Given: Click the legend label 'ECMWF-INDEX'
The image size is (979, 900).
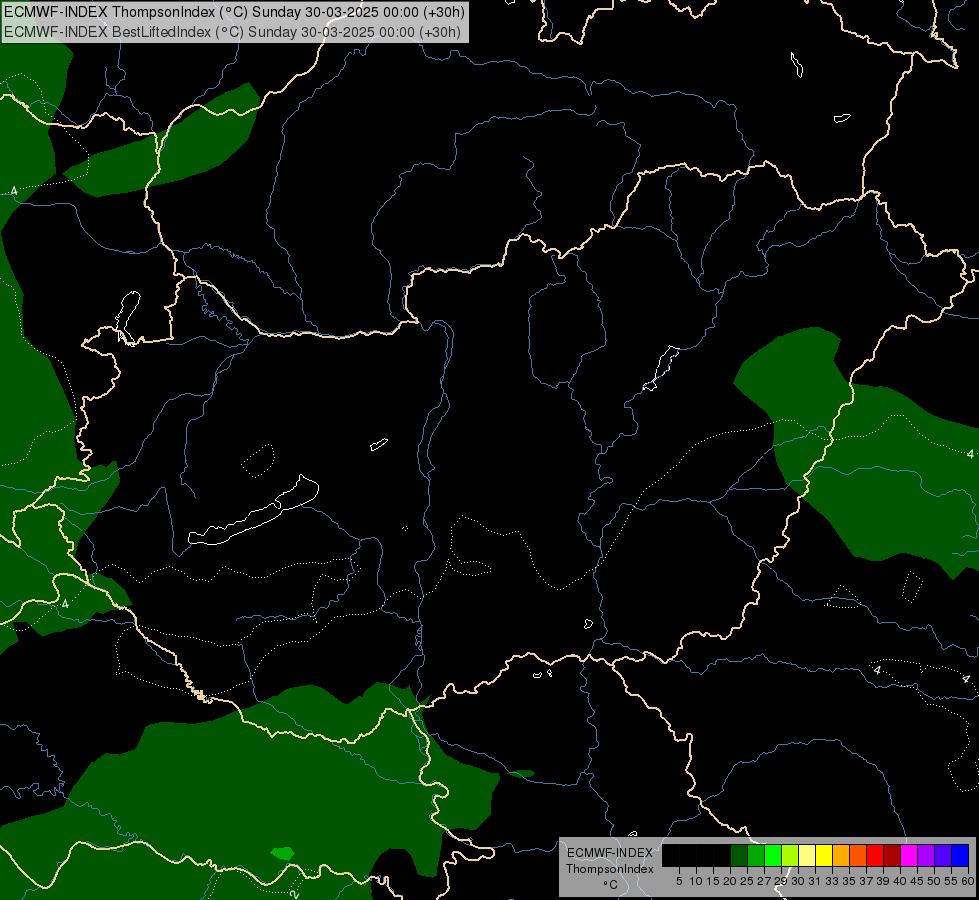Looking at the screenshot, I should [610, 853].
